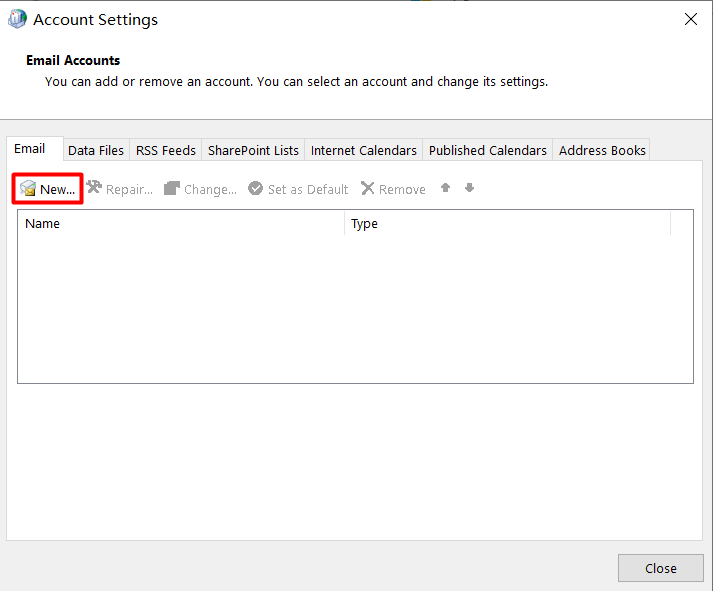Click inside the empty accounts list

tap(355, 310)
